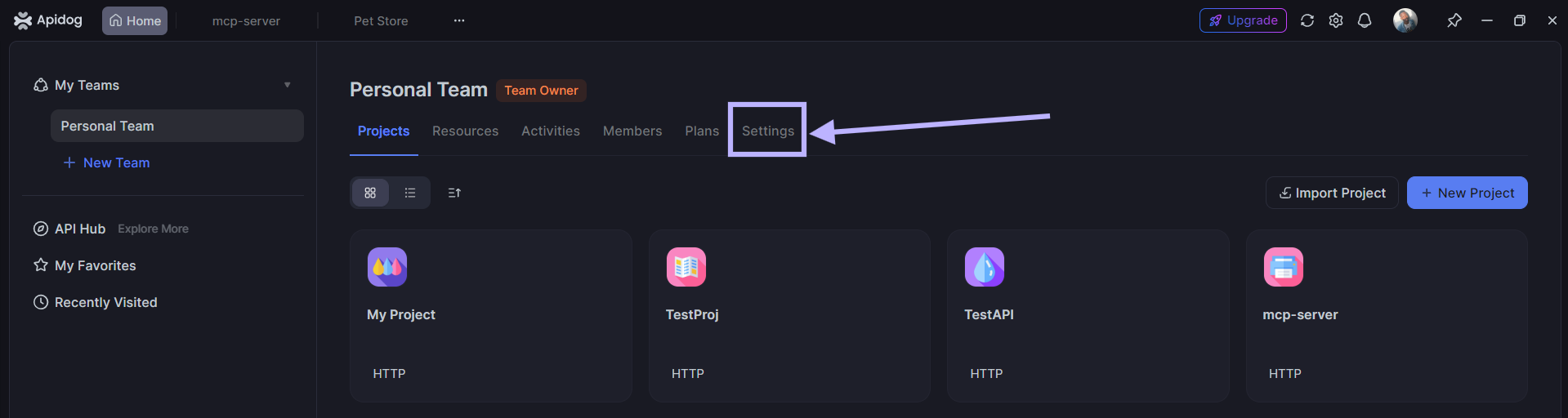Click the HTTP label on mcp-server card
The image size is (1568, 418).
[1285, 373]
